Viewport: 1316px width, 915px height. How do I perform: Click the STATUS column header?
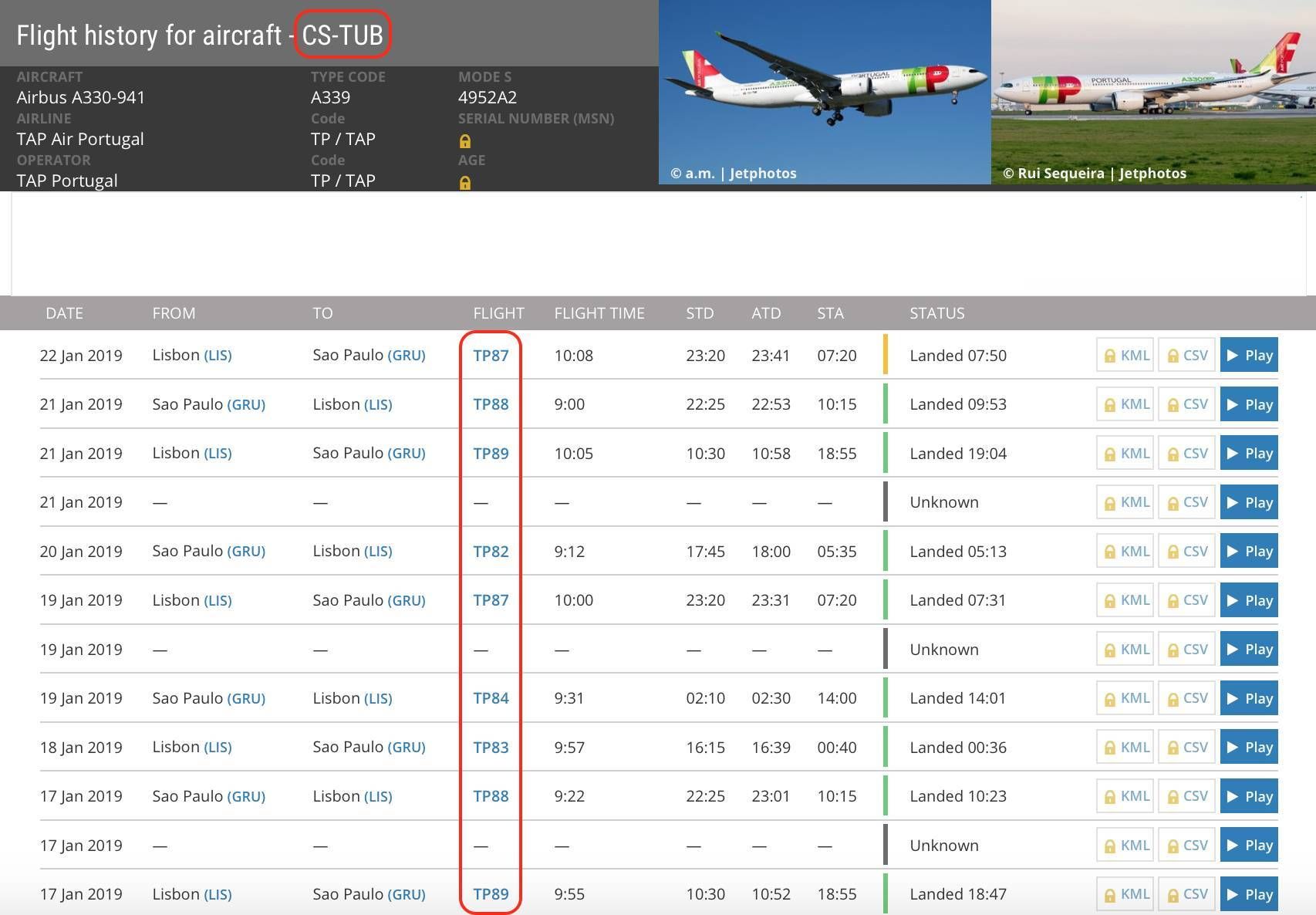click(936, 313)
